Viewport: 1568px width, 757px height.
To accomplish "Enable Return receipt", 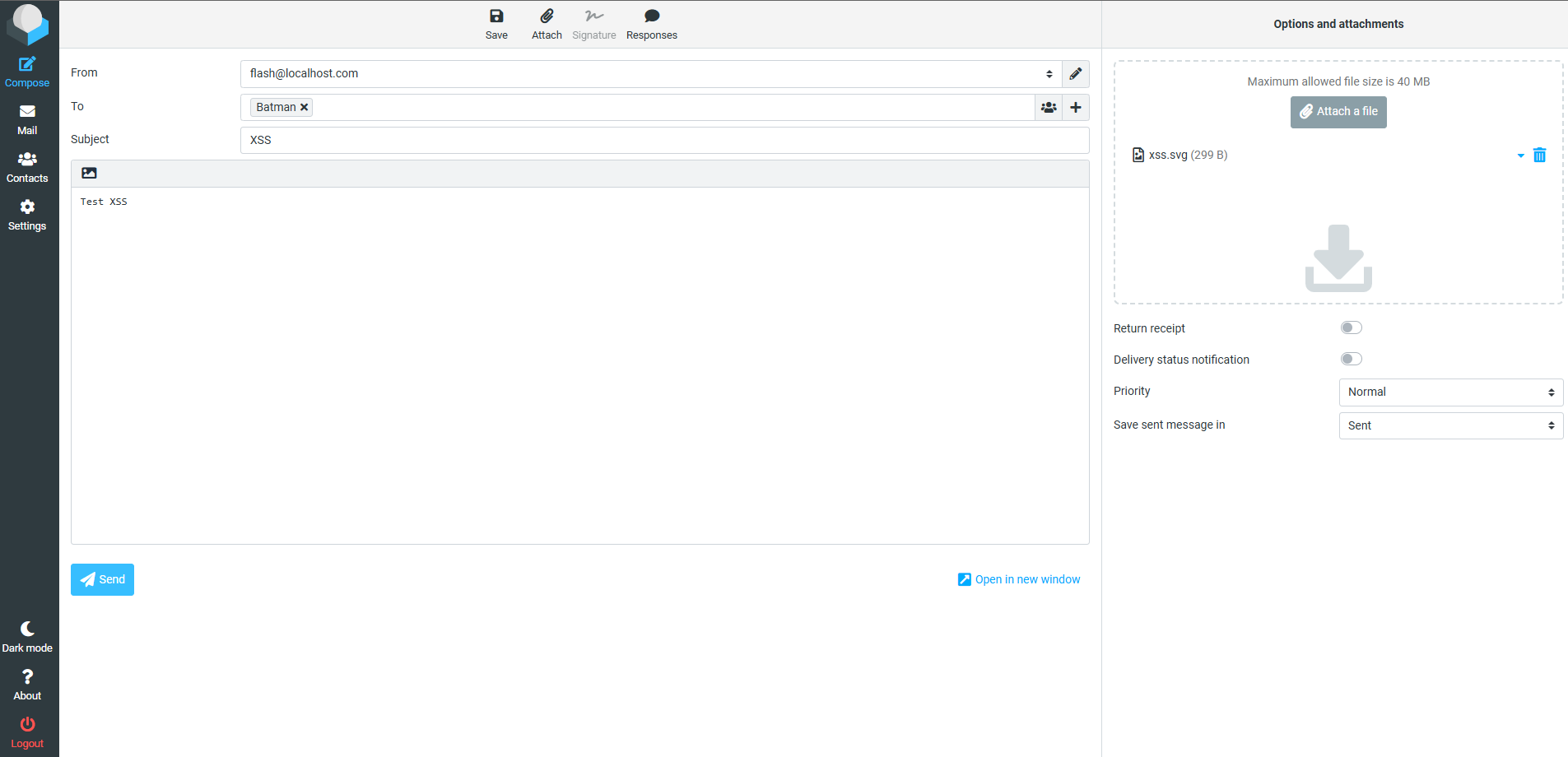I will 1351,327.
